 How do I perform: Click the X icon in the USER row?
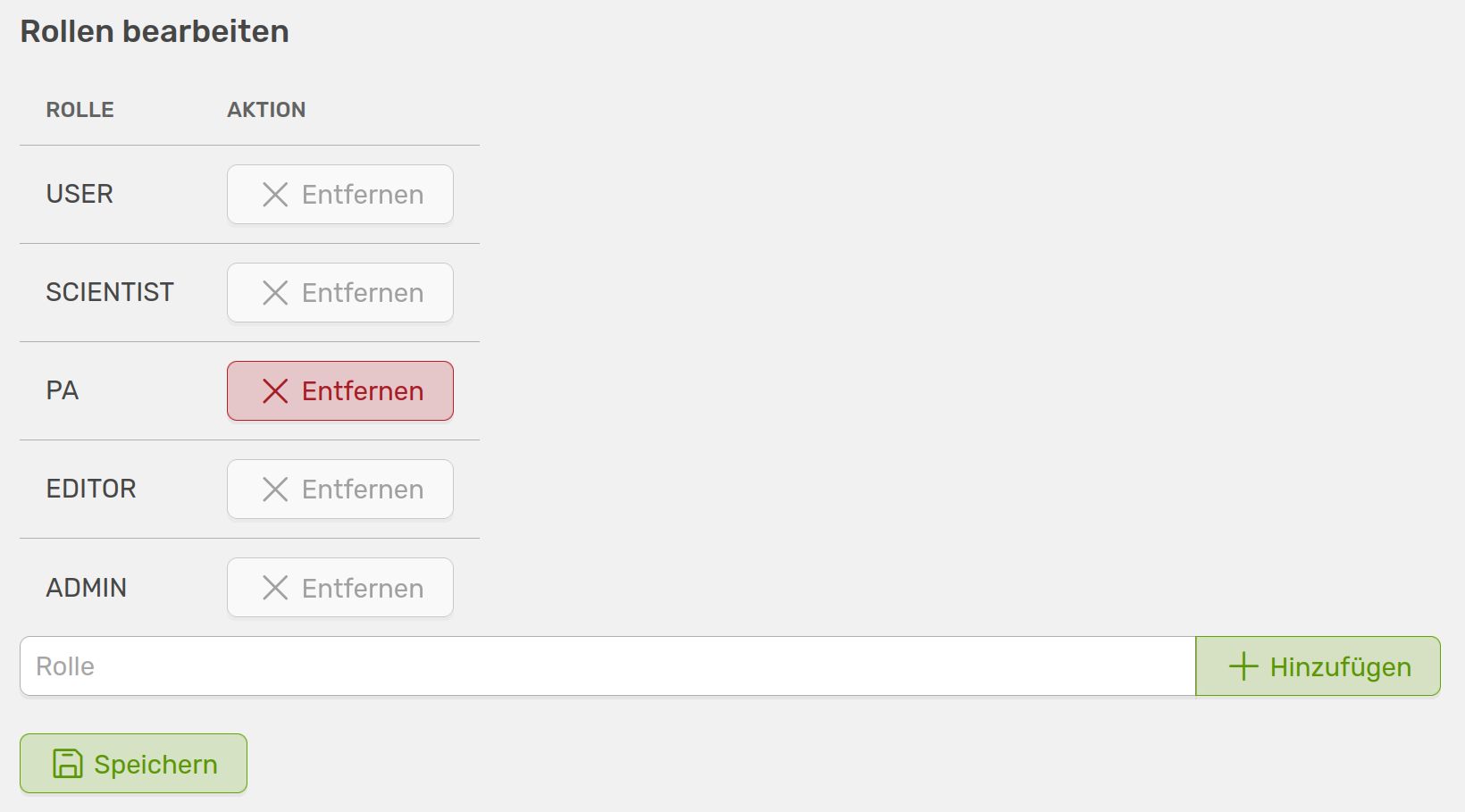275,195
